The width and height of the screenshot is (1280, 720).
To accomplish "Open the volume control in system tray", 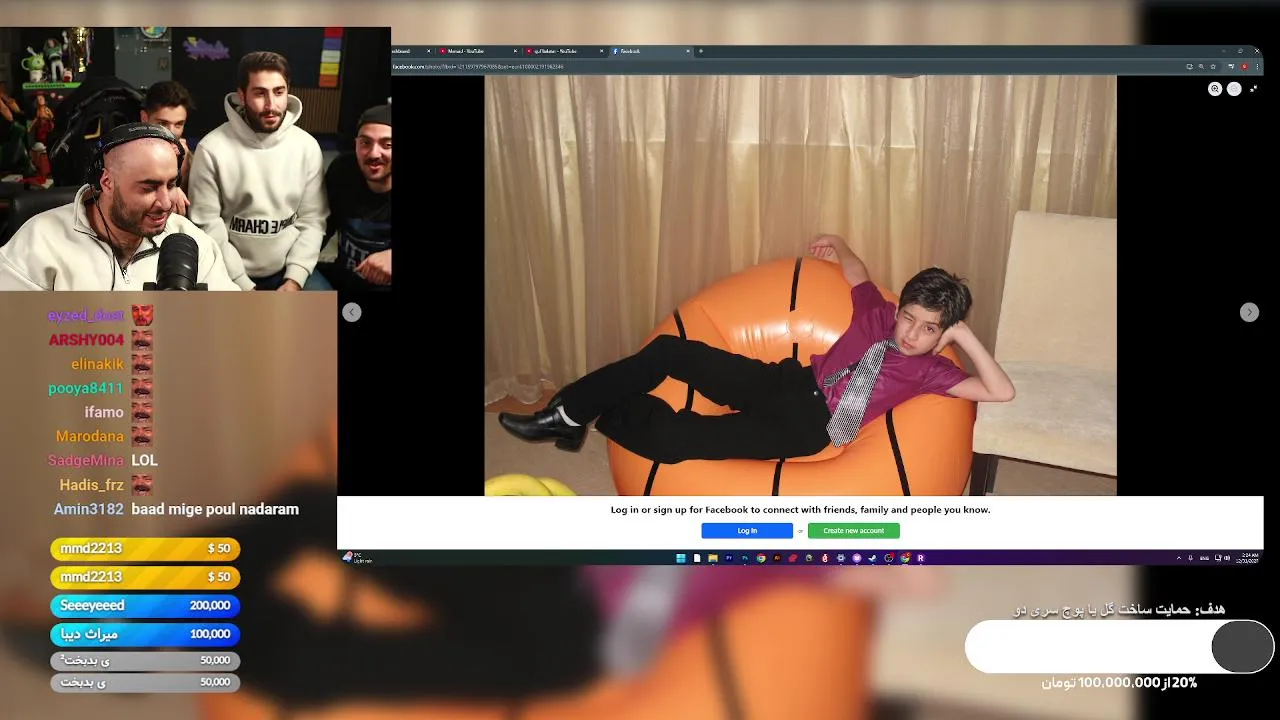I will tap(1227, 558).
